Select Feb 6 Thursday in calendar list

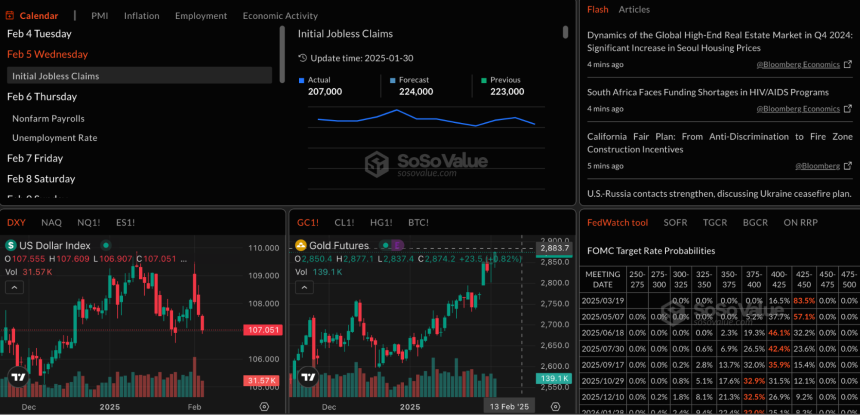42,97
